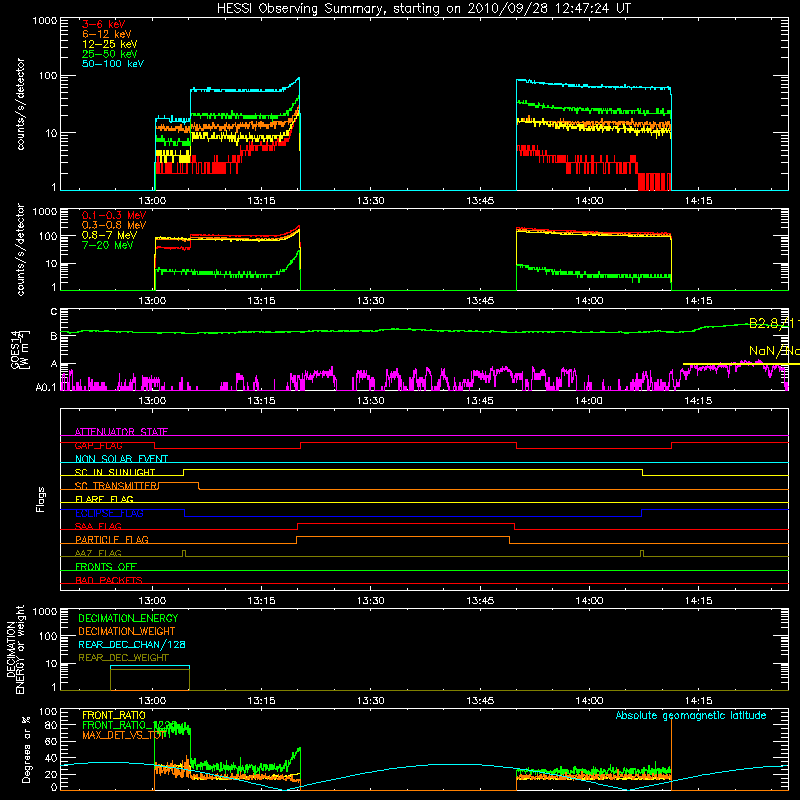Pick the PARTICLE_FLAG label

[112, 539]
